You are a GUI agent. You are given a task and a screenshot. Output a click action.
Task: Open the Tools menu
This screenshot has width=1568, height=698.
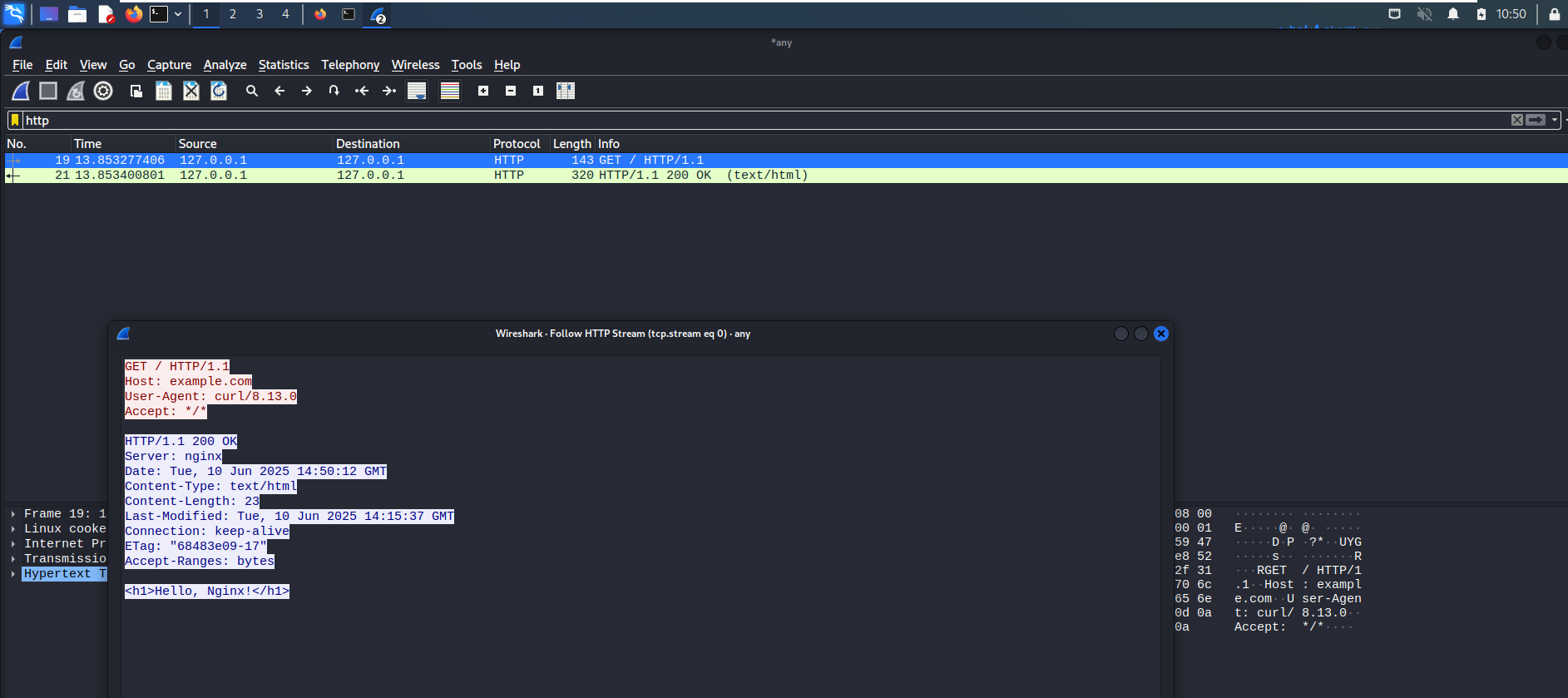click(x=467, y=65)
